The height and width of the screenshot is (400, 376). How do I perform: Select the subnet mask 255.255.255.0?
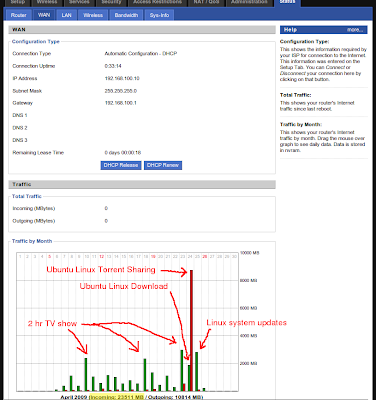point(121,91)
